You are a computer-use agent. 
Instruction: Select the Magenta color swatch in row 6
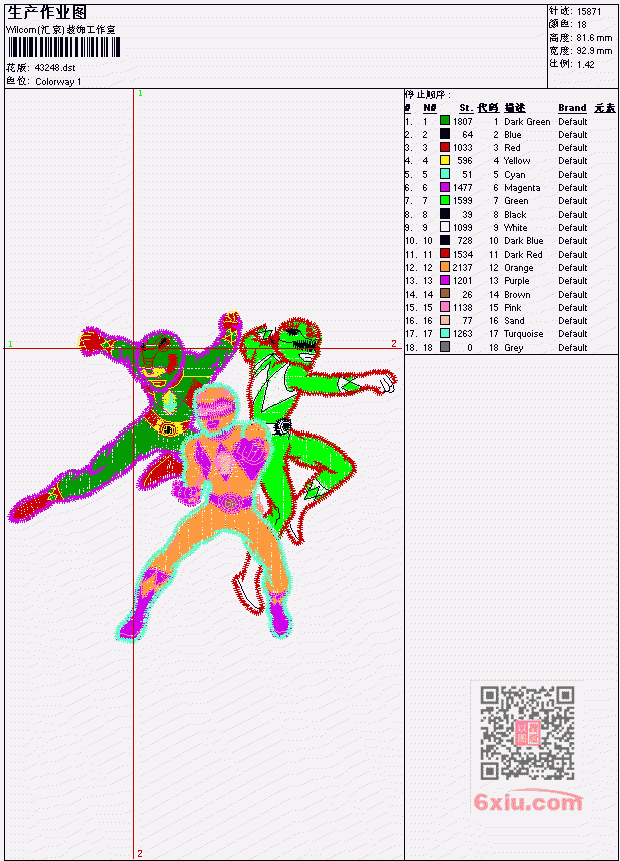445,187
